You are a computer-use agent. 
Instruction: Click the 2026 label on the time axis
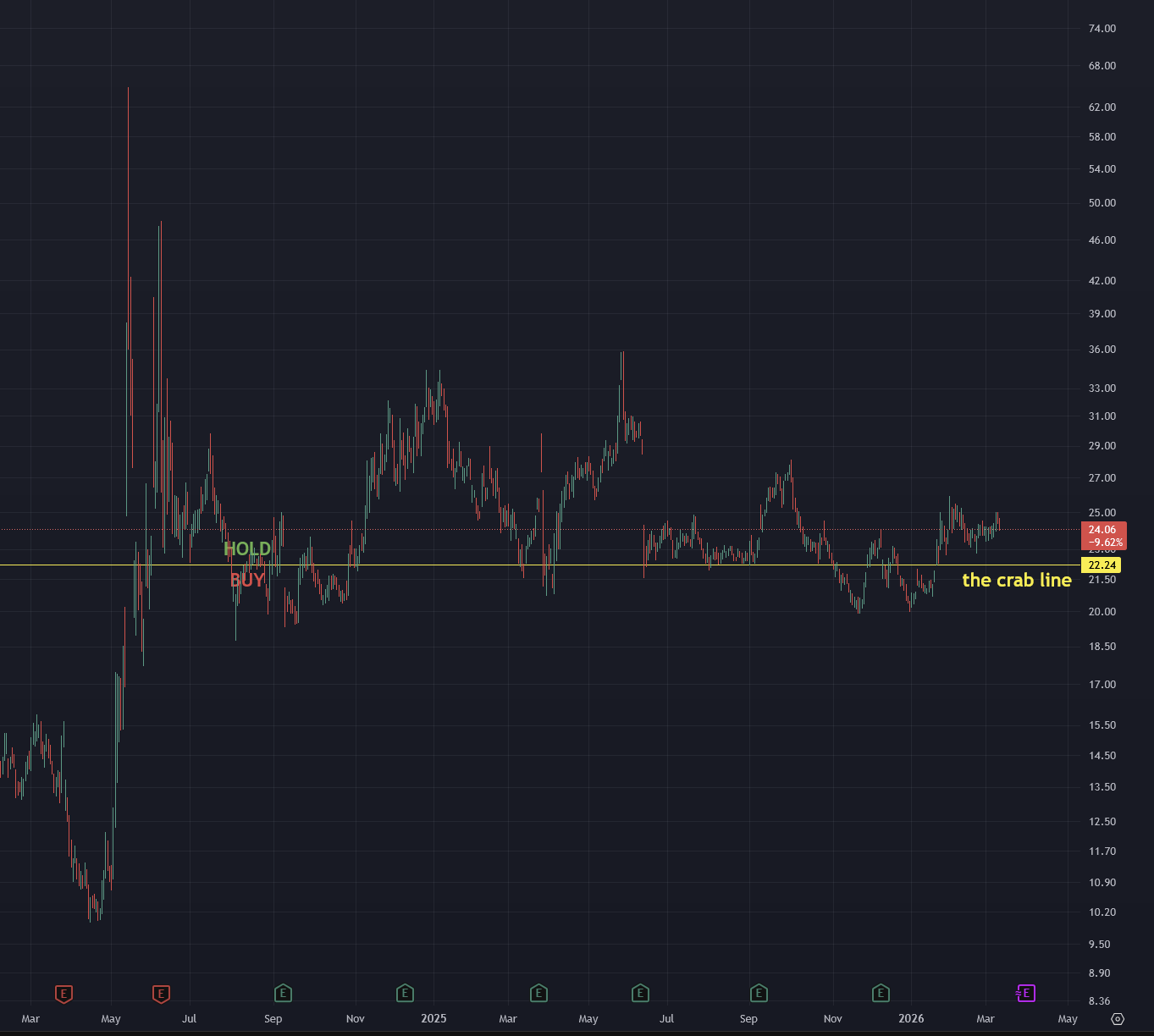coord(911,1018)
